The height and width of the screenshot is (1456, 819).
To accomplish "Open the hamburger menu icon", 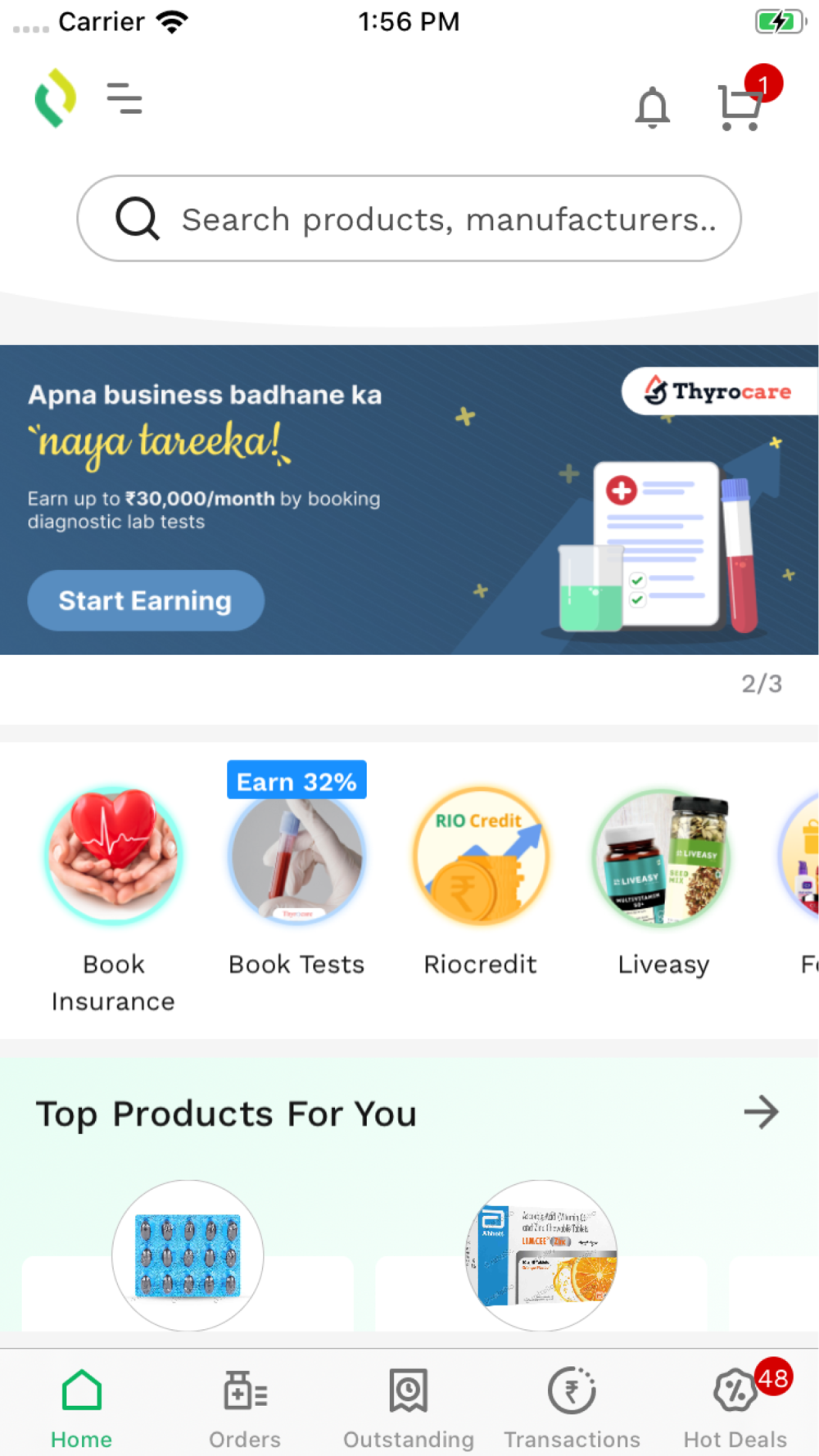I will coord(124,98).
